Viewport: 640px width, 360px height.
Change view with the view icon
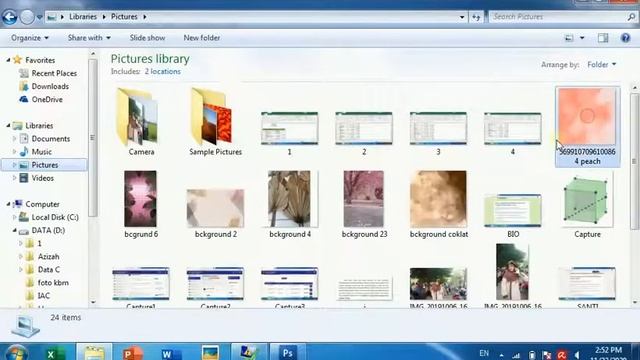[569, 38]
